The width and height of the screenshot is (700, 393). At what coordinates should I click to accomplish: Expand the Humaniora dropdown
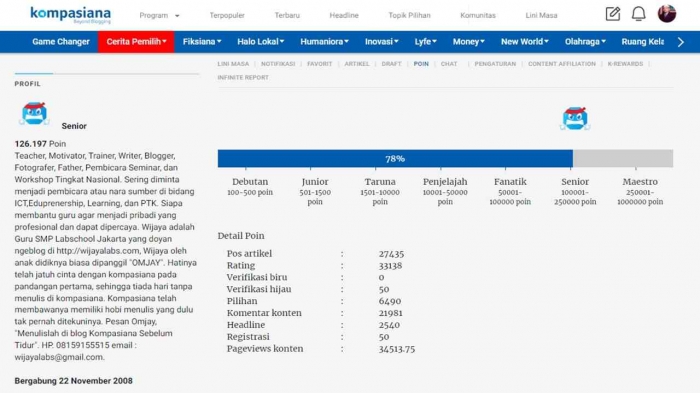pos(325,42)
